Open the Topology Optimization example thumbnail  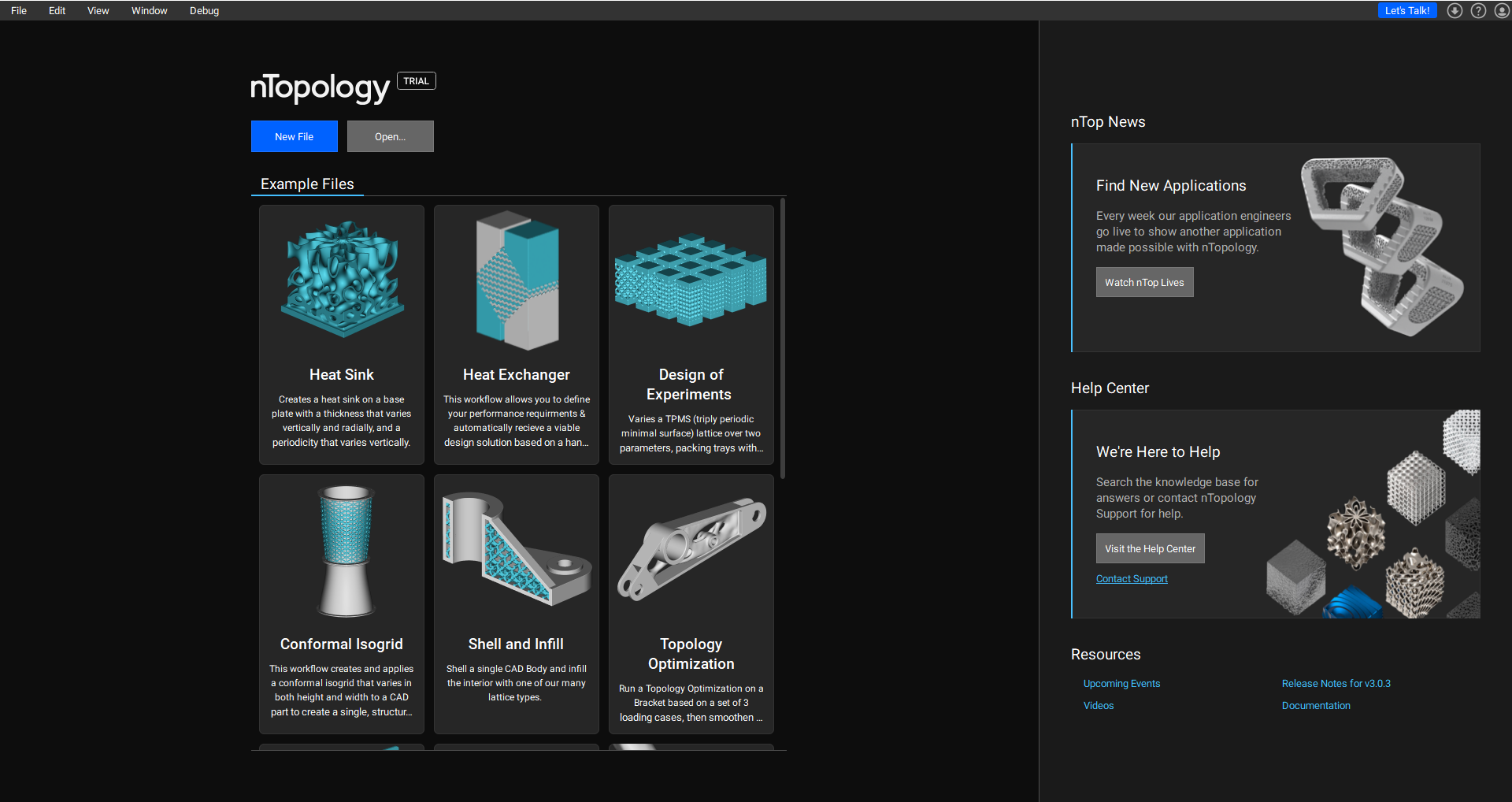(691, 549)
